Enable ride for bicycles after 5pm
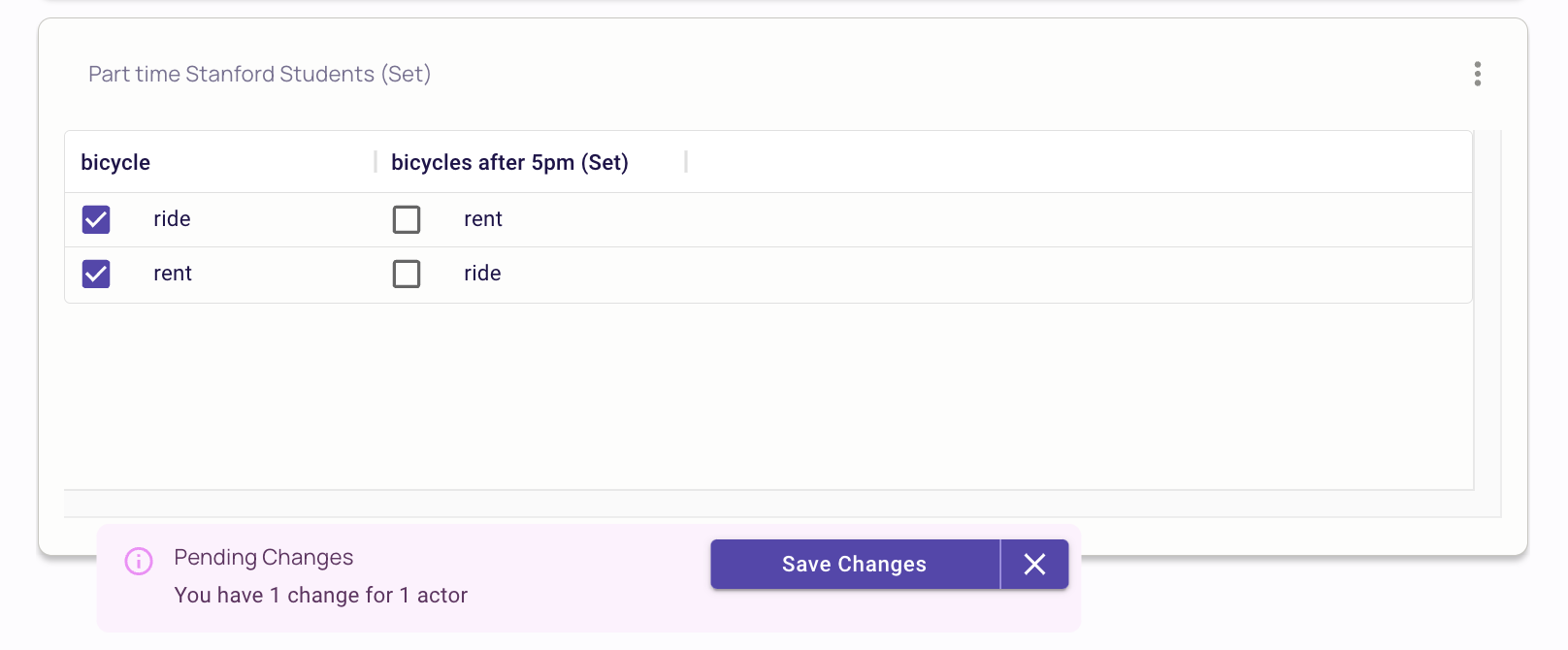The image size is (1568, 650). pos(407,274)
